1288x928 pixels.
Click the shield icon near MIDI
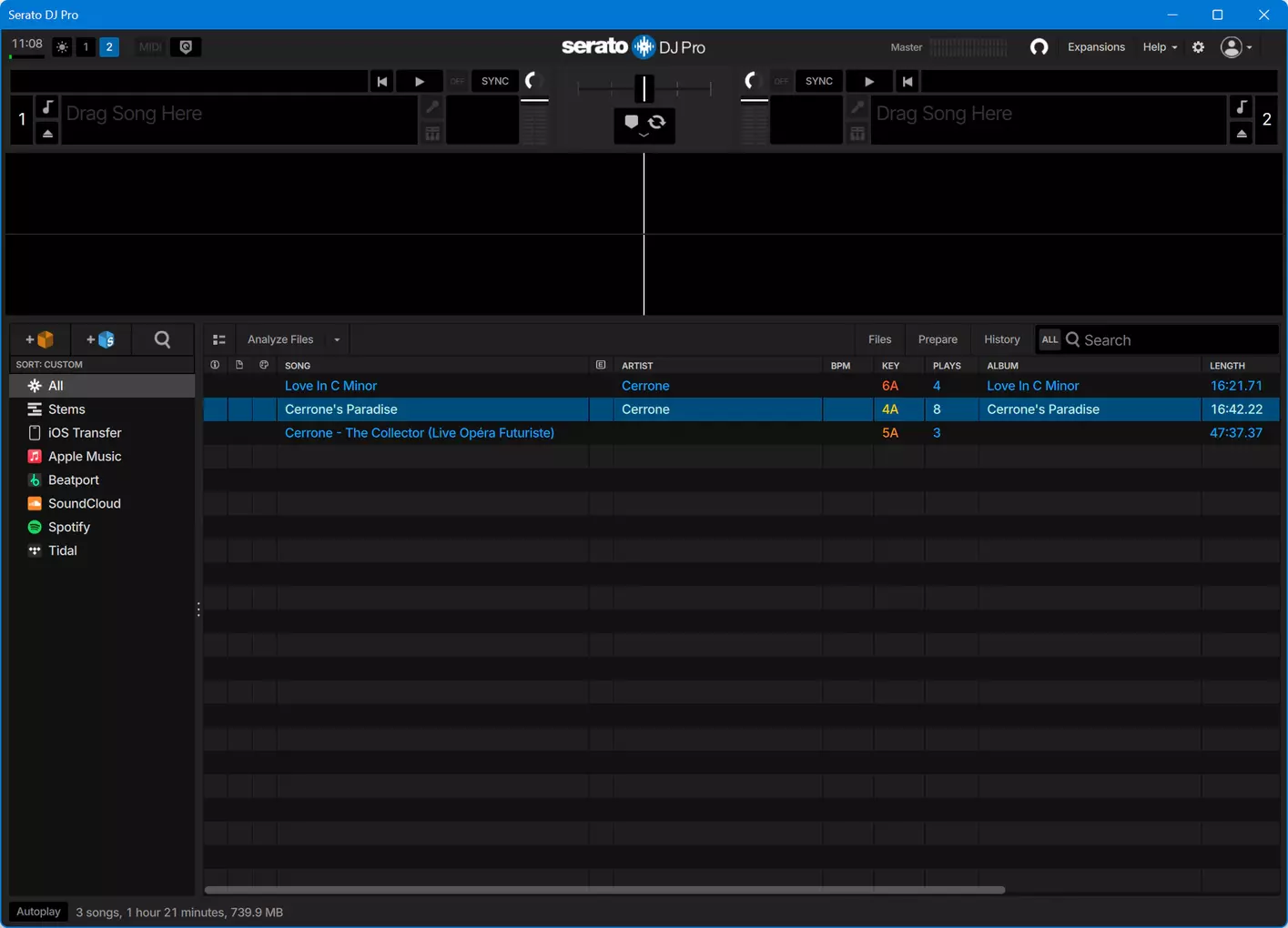pyautogui.click(x=186, y=47)
